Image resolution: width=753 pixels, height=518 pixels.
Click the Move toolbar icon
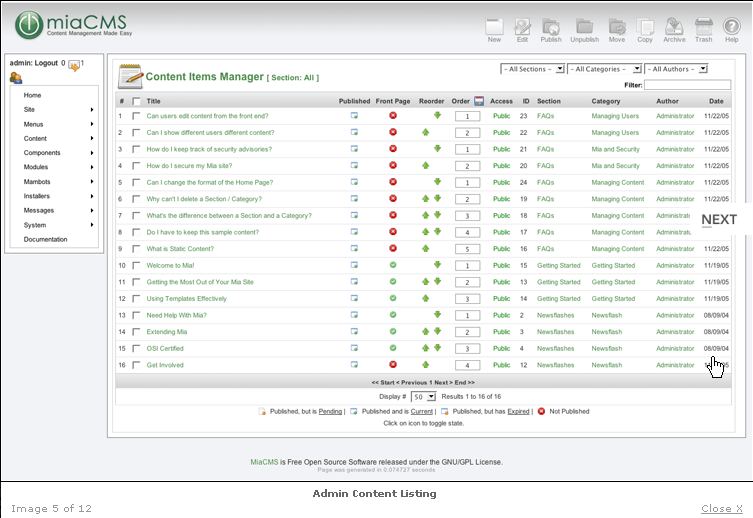[x=617, y=31]
